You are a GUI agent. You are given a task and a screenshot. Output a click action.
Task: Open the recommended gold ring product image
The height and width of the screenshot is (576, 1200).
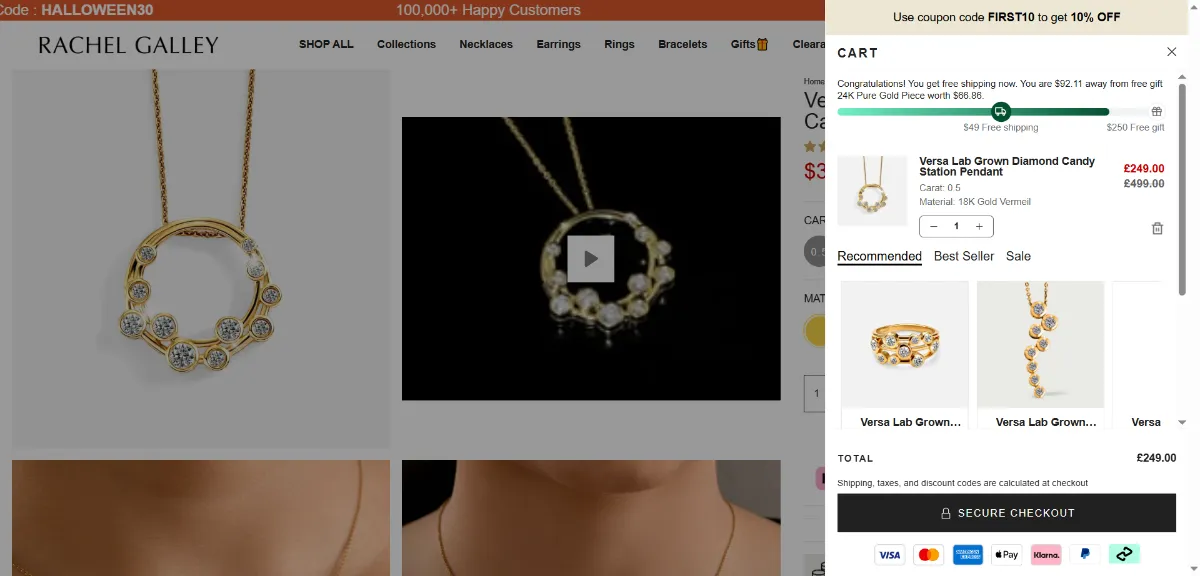coord(905,344)
